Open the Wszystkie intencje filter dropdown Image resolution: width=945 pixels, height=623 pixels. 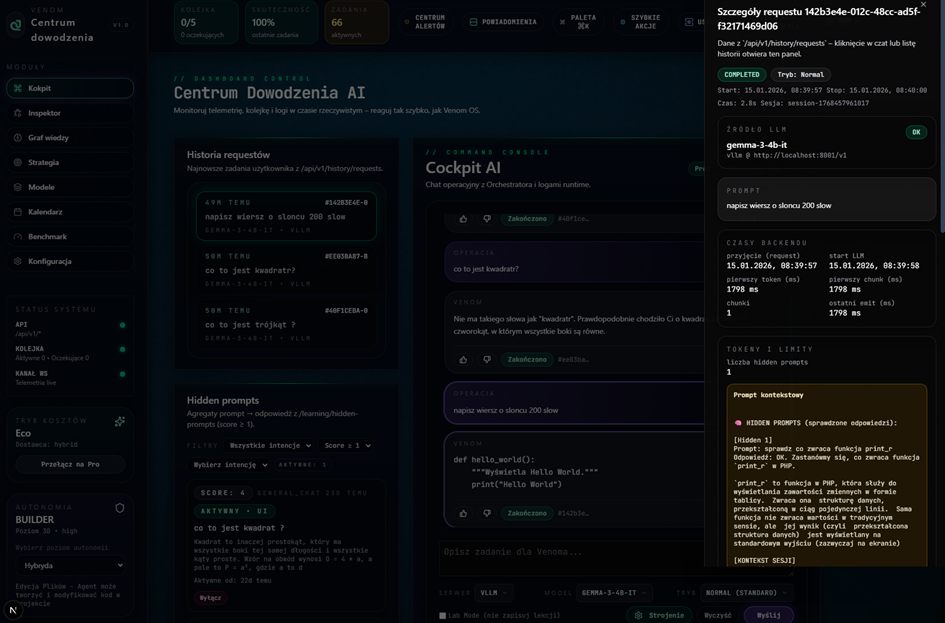click(x=270, y=445)
